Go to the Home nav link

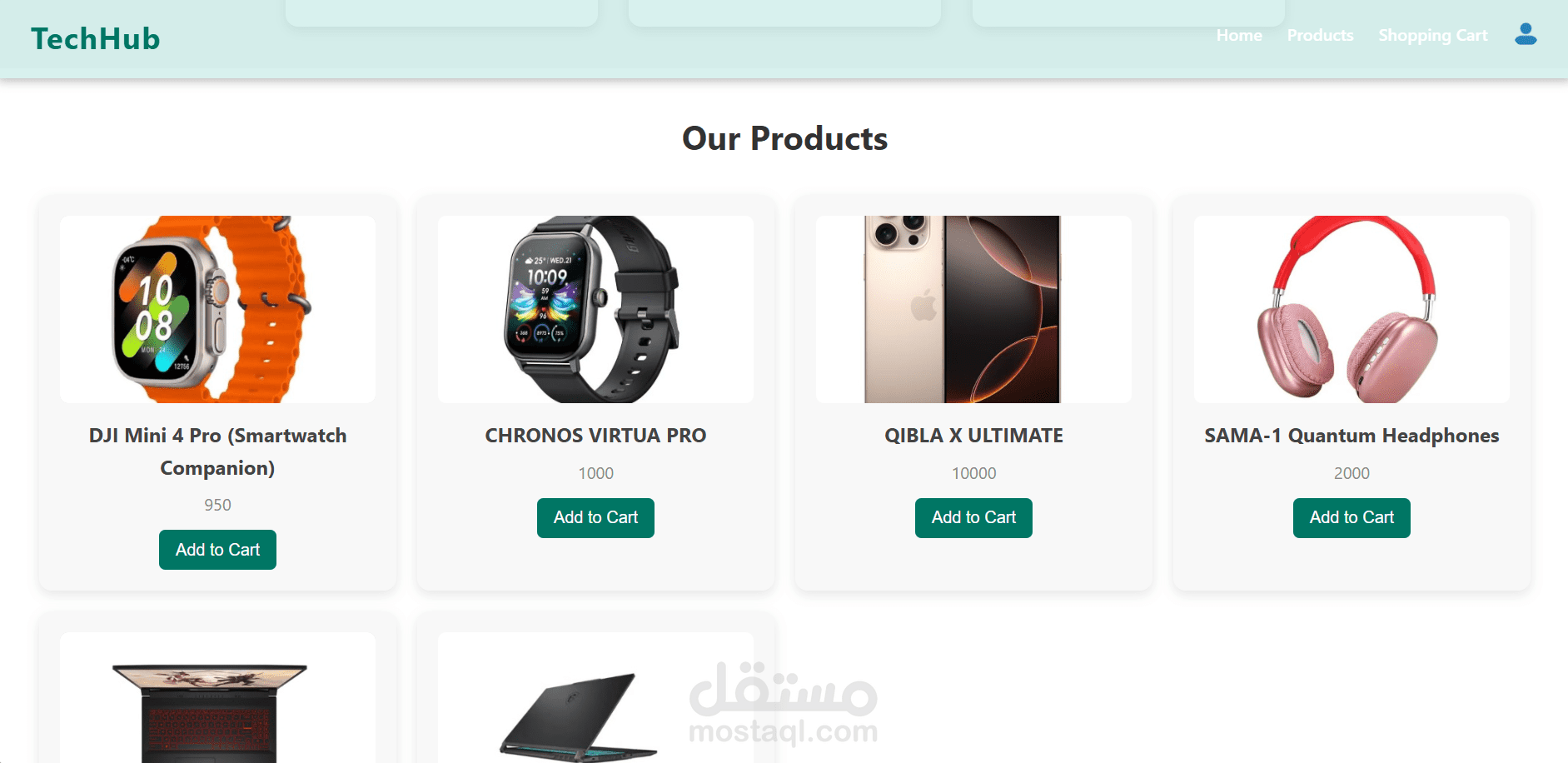(1239, 35)
